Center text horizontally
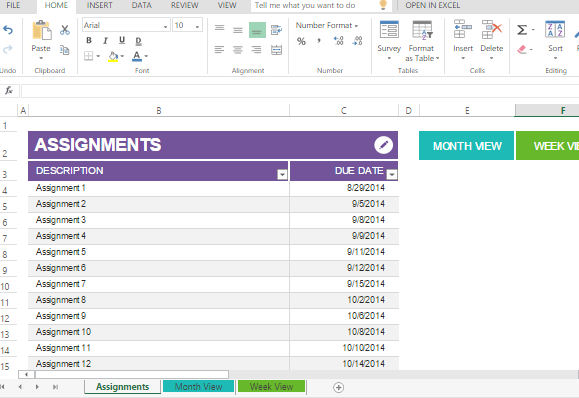The image size is (579, 398). tap(238, 50)
